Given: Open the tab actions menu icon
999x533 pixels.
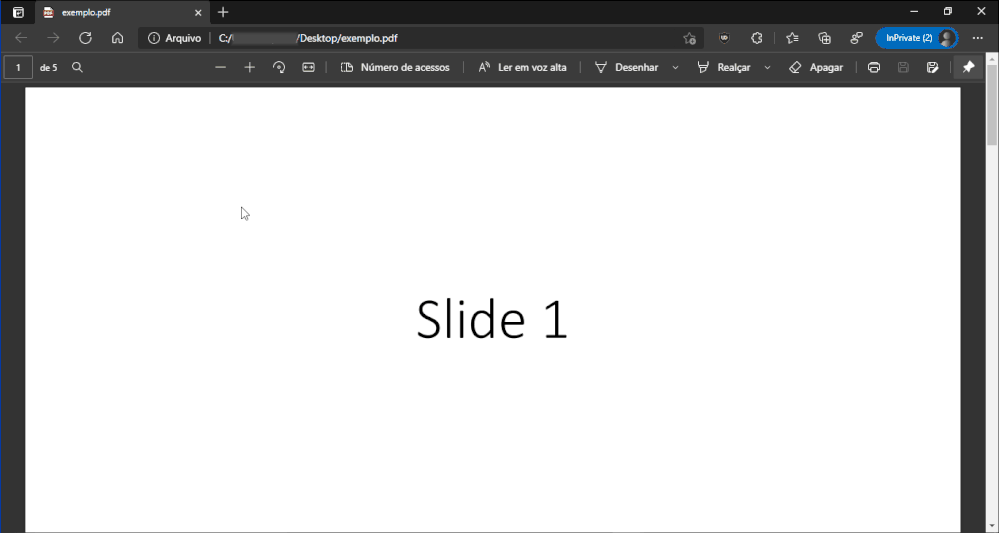Looking at the screenshot, I should pyautogui.click(x=18, y=12).
